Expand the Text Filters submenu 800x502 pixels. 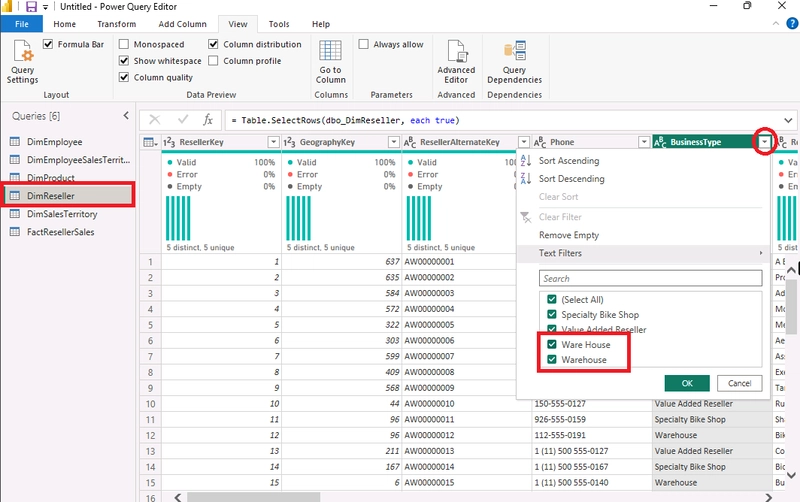point(643,253)
